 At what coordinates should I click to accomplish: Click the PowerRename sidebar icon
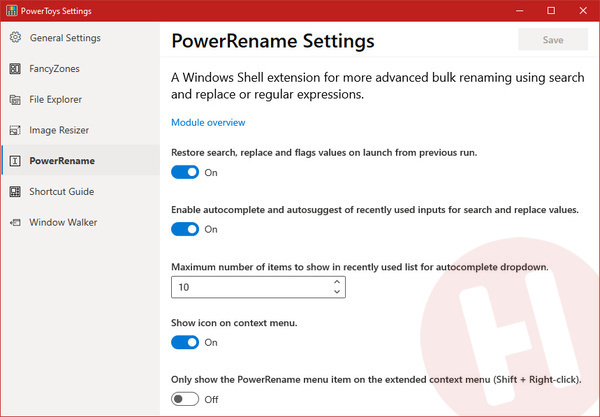15,161
